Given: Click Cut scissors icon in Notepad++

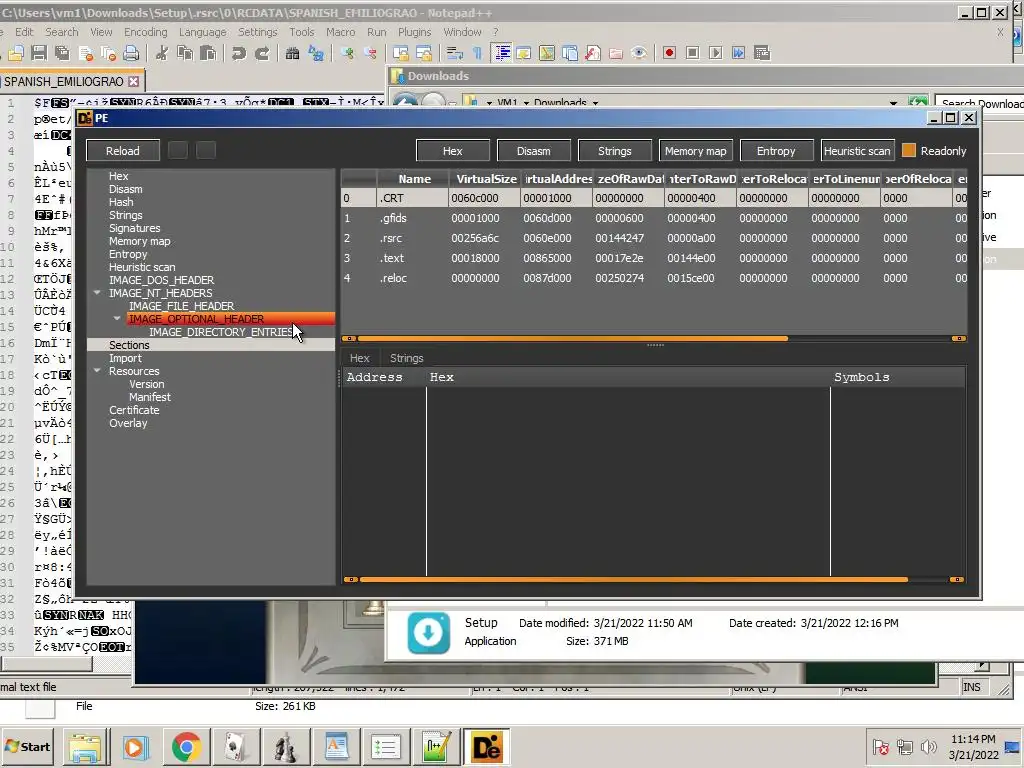Looking at the screenshot, I should pos(162,54).
